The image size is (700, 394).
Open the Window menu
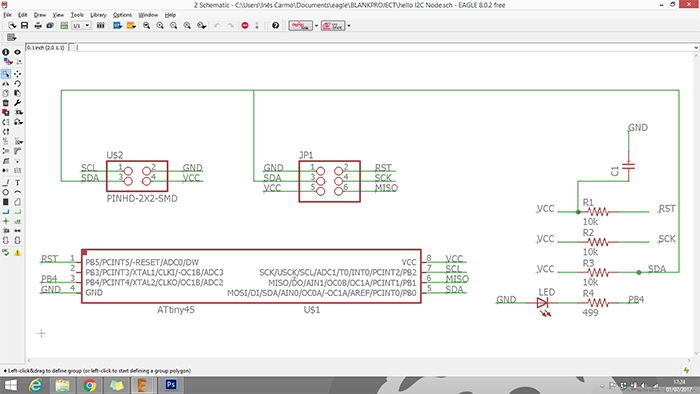148,15
